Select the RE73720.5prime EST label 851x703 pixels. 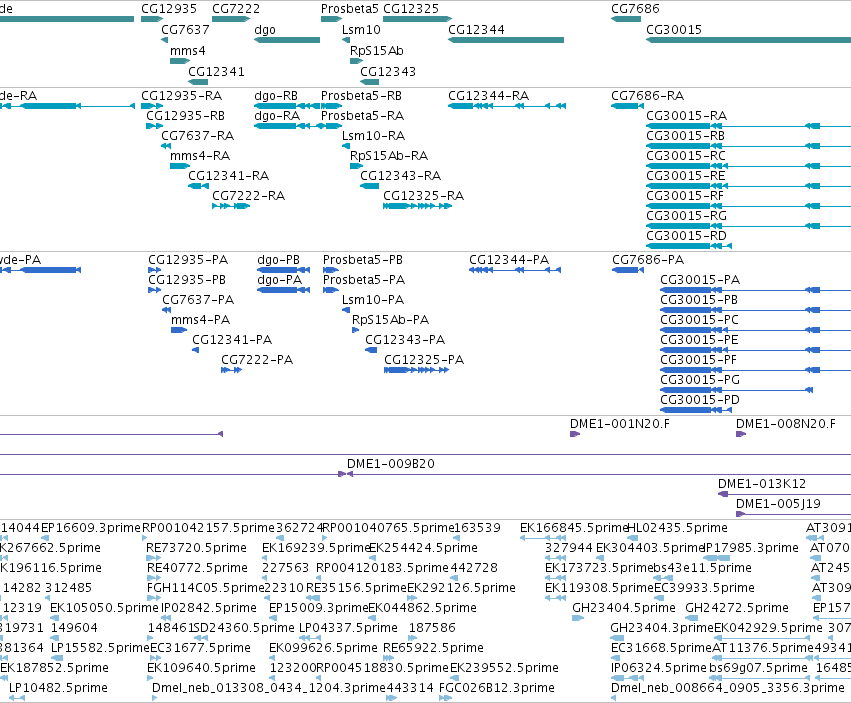pyautogui.click(x=196, y=549)
